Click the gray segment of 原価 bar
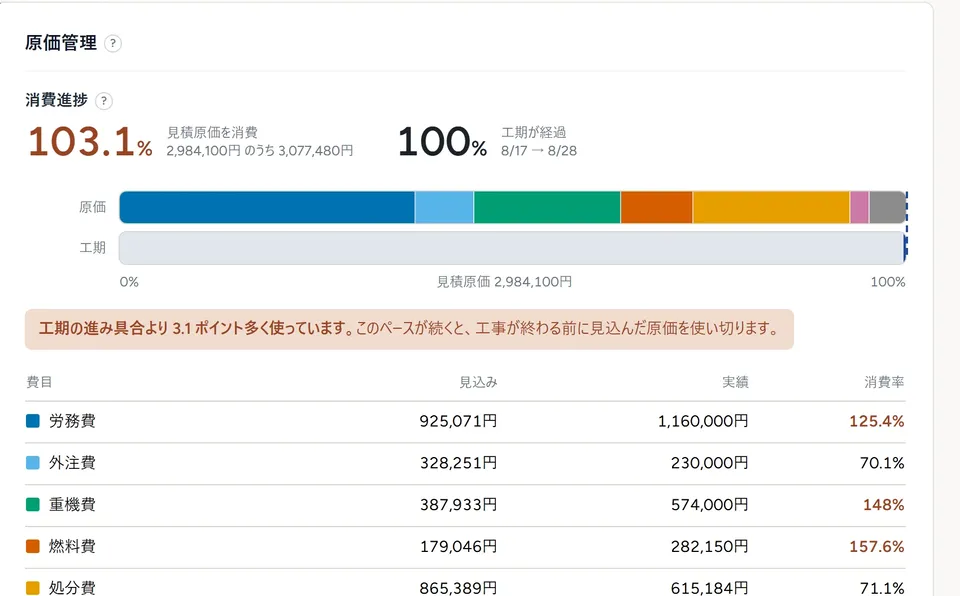The height and width of the screenshot is (596, 960). [x=887, y=207]
